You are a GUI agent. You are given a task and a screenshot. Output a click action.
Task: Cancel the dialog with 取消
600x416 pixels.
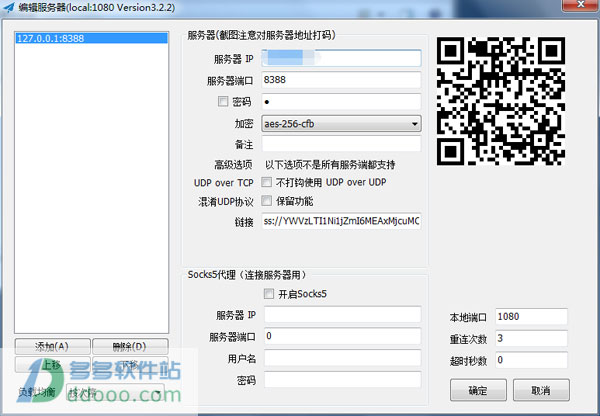point(540,389)
